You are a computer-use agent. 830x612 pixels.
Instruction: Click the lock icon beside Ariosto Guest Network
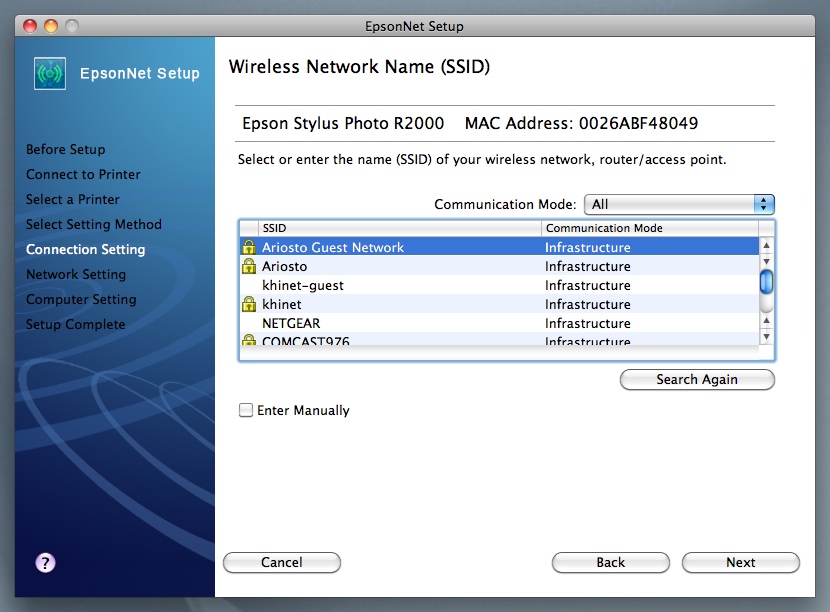pos(249,247)
